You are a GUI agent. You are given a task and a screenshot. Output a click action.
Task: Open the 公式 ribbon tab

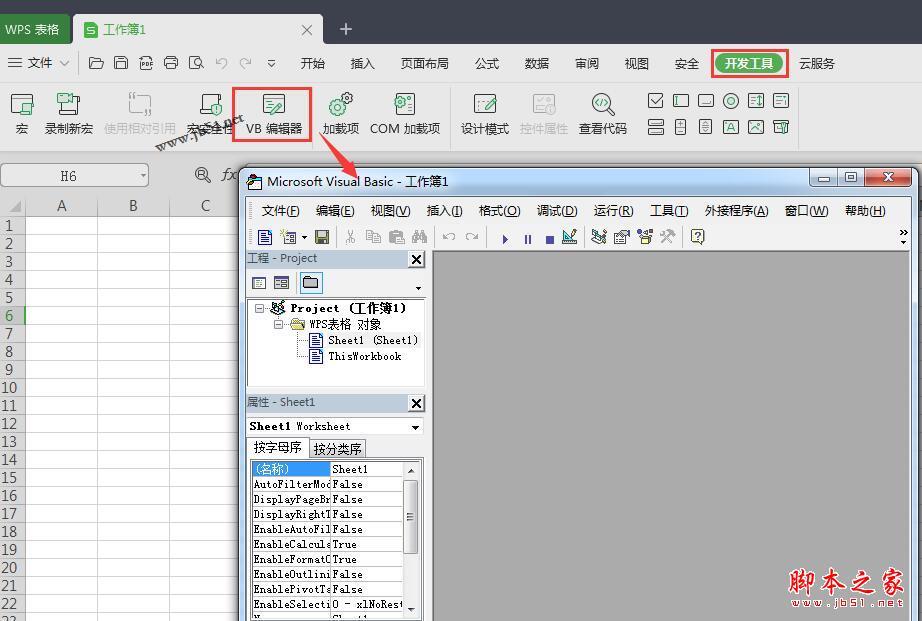[487, 64]
